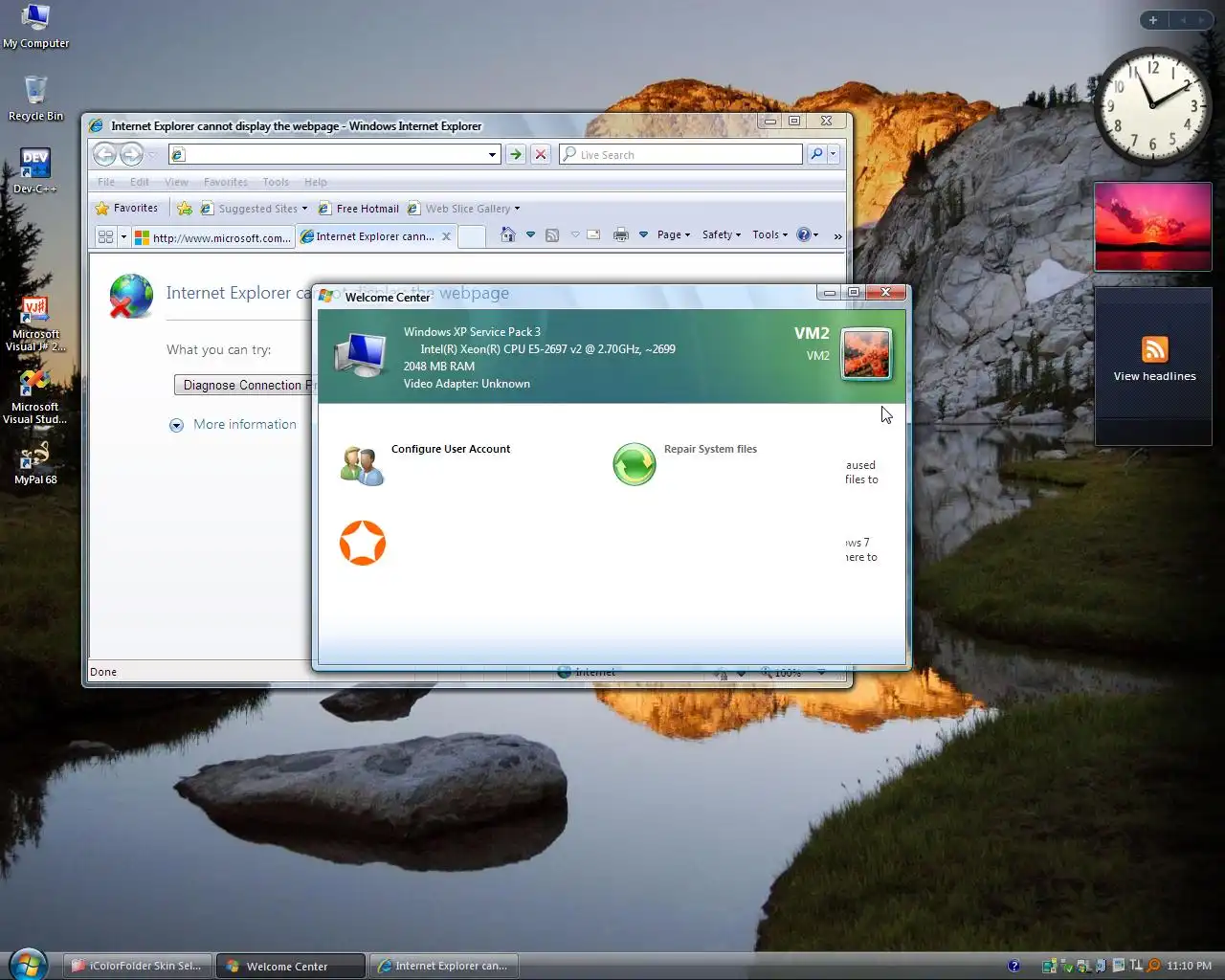Click the orange star circle icon in Welcome Center
This screenshot has height=980, width=1225.
tap(363, 543)
